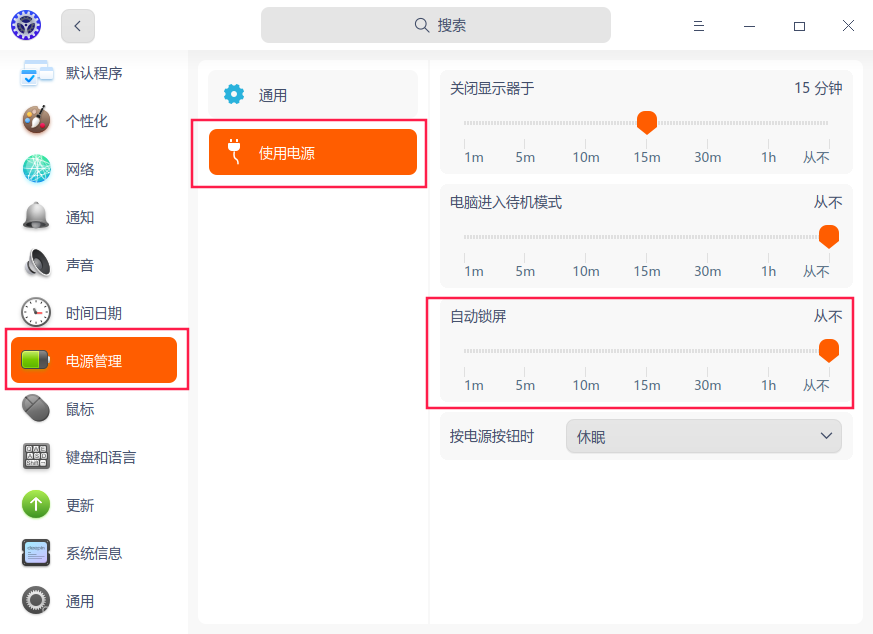Open 键盘和语言 settings label
Viewport: 873px width, 634px height.
(101, 457)
